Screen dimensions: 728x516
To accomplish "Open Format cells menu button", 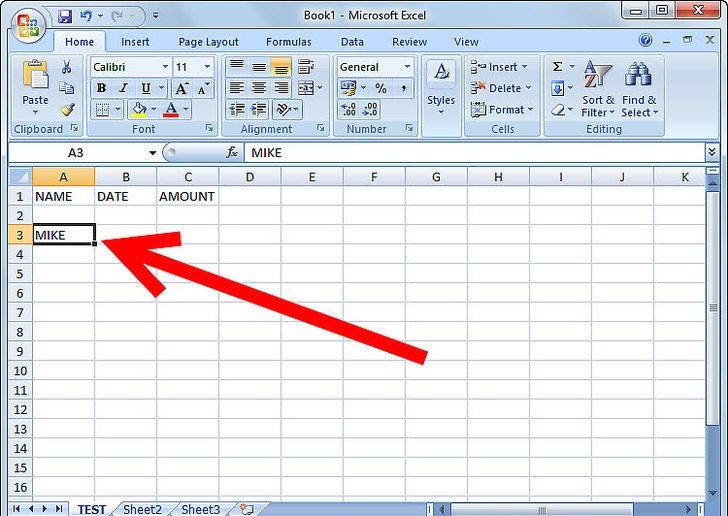I will tap(502, 110).
